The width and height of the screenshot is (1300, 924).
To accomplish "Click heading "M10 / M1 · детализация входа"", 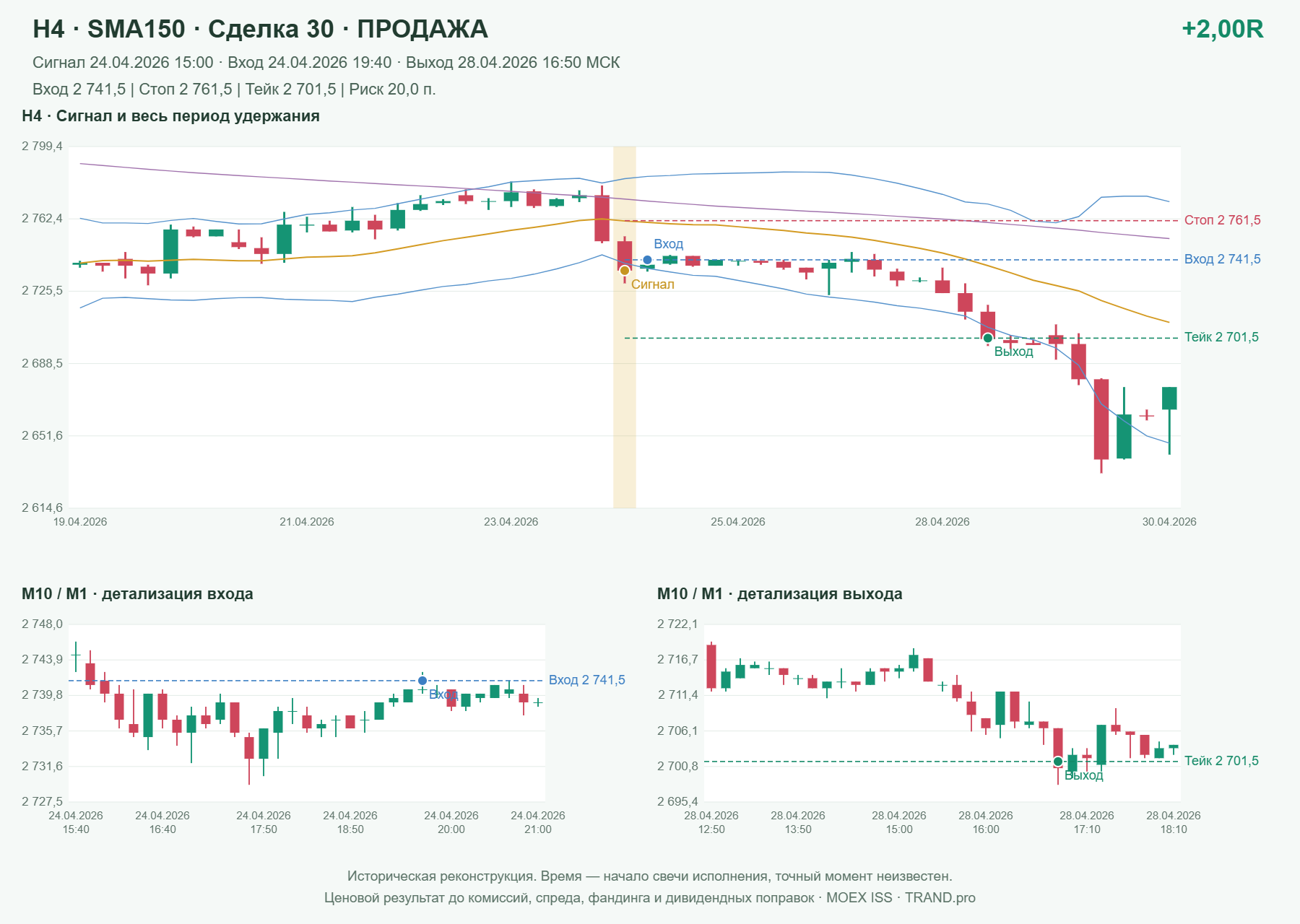I will (137, 594).
